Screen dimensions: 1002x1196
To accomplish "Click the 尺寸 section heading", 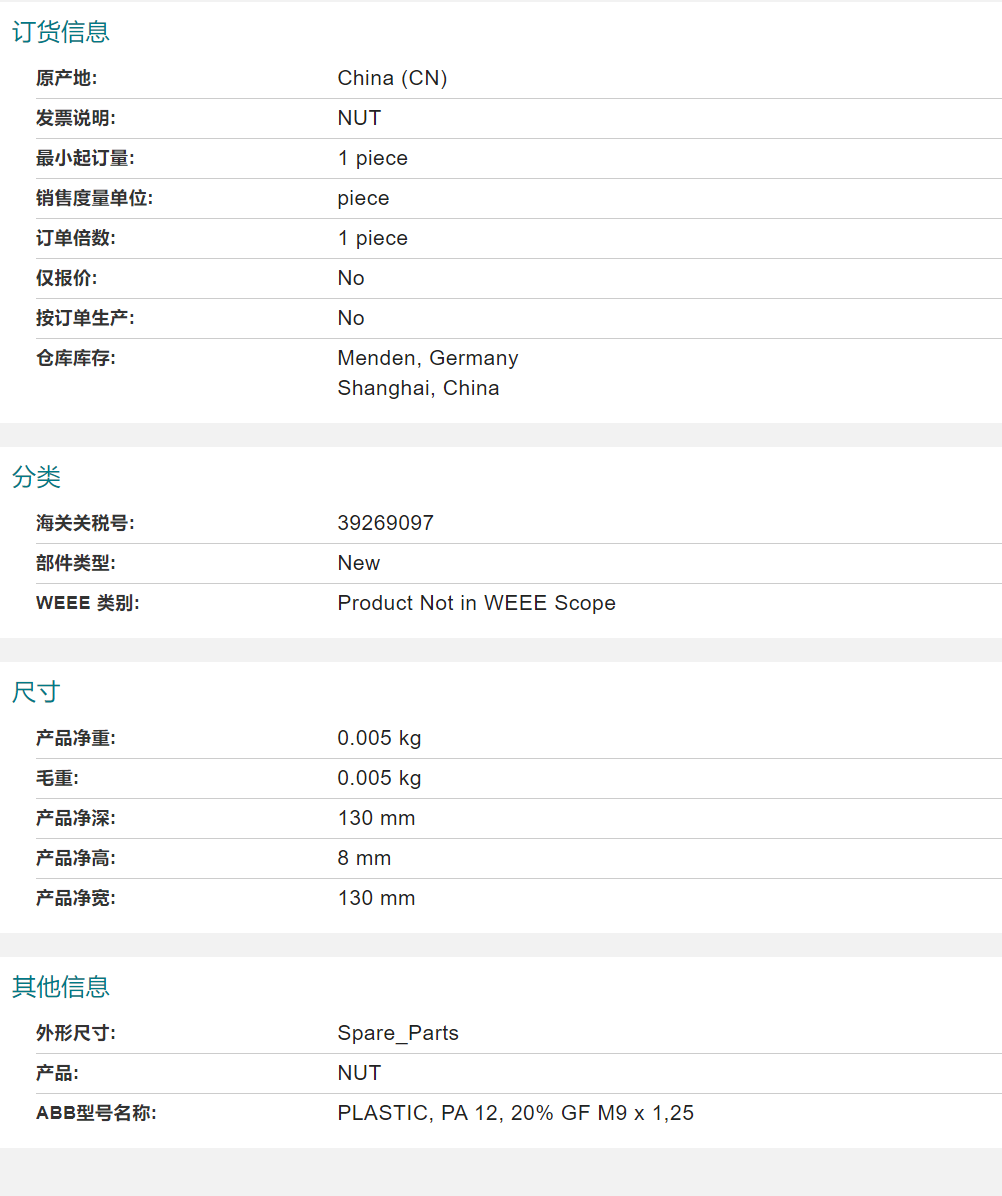I will [x=37, y=692].
